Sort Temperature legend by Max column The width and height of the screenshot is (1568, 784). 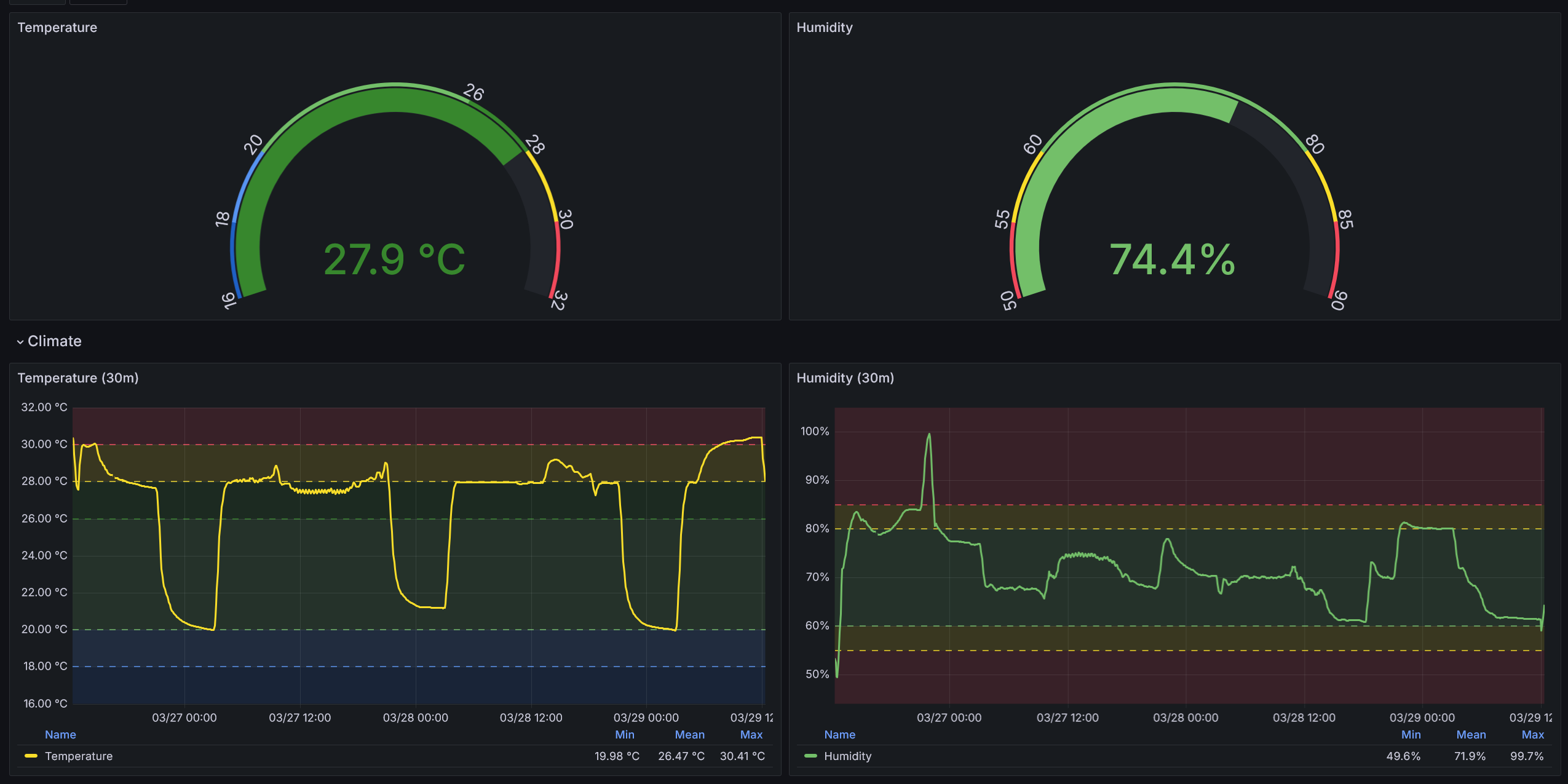[751, 735]
